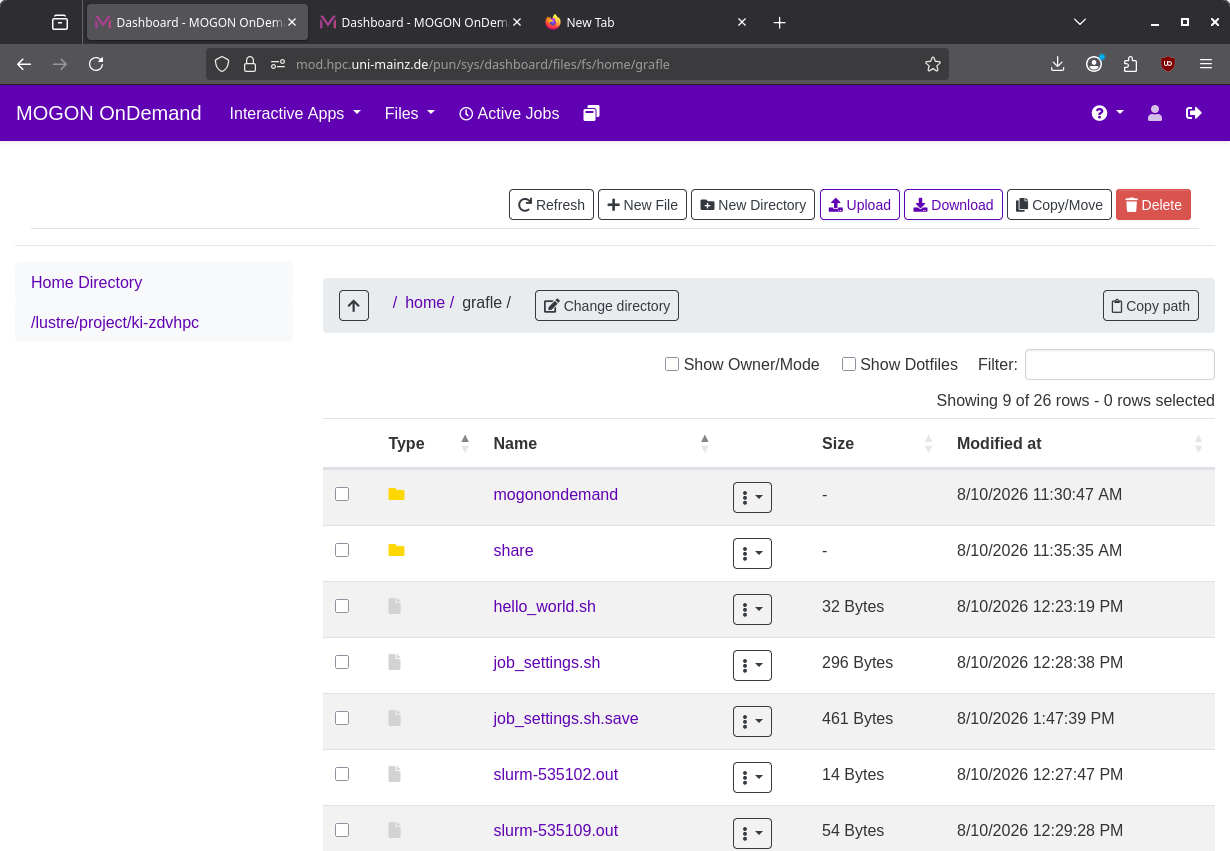The image size is (1230, 851).
Task: Click the MOGON OnDemand brand title
Action: pyautogui.click(x=109, y=113)
